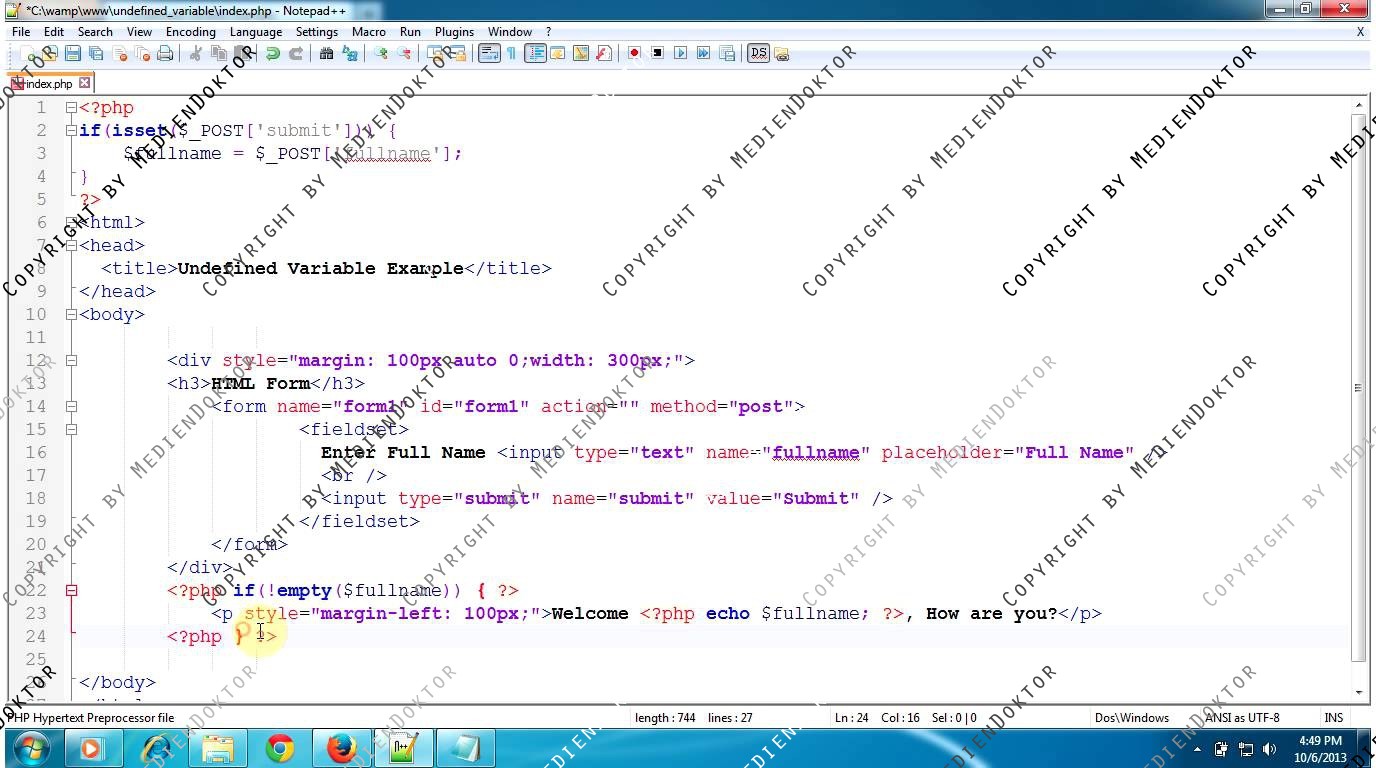Screen dimensions: 1376x768
Task: Click the vertical scrollbar down arrow
Action: click(x=1358, y=692)
